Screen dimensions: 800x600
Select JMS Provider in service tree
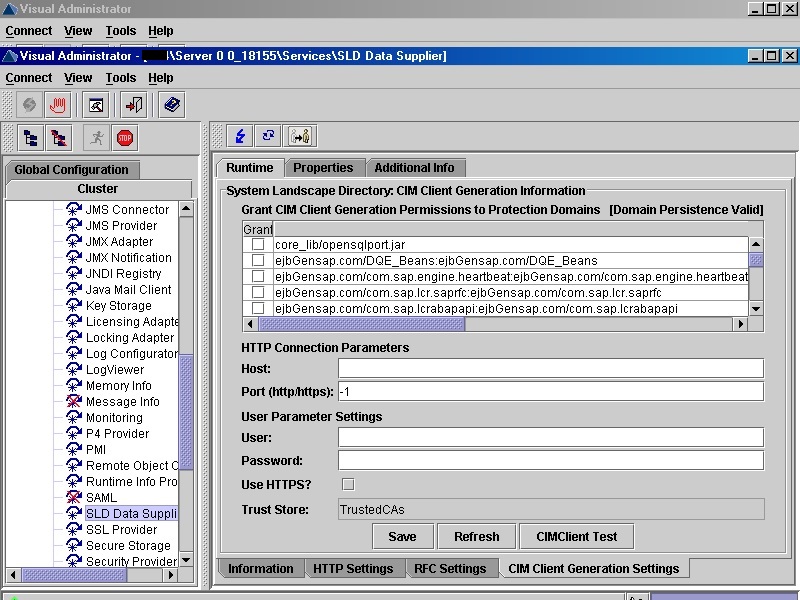(x=121, y=226)
